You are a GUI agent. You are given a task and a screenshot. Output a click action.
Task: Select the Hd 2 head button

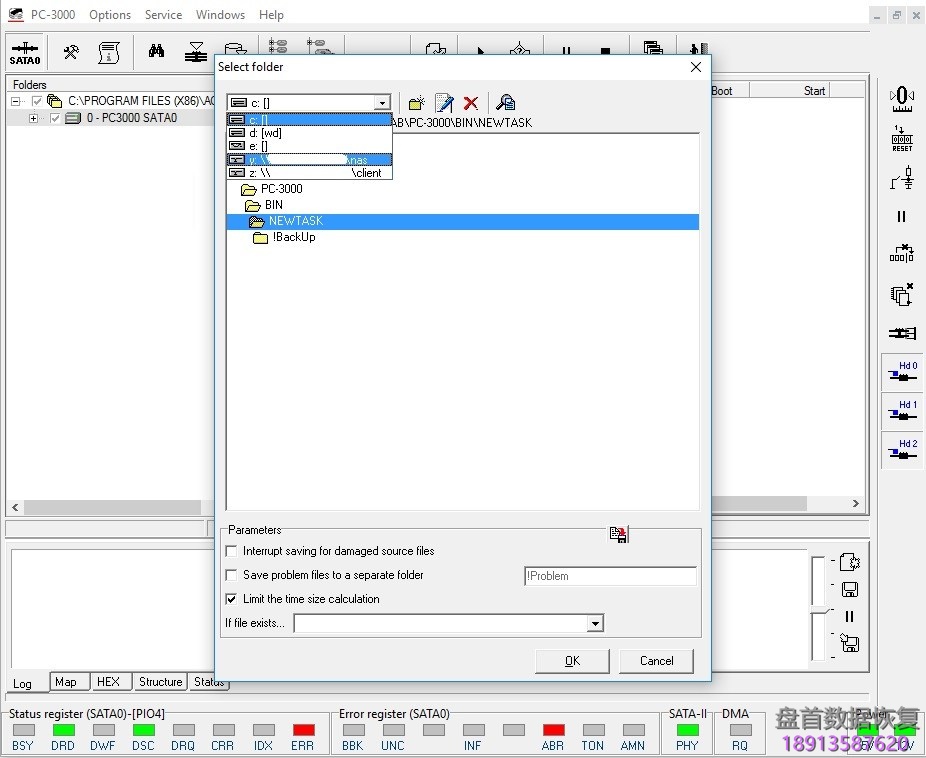pyautogui.click(x=902, y=449)
